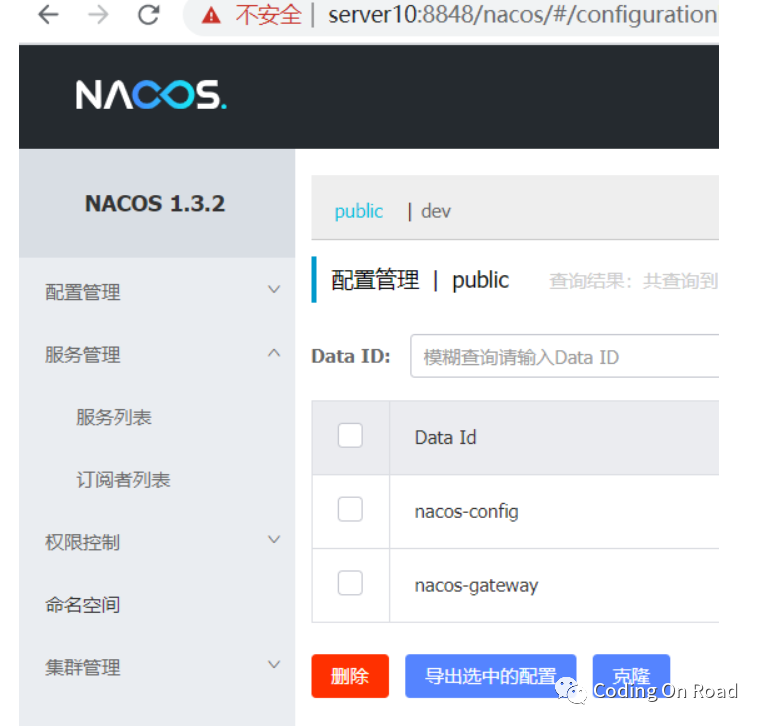
Task: Click the chevron next to 集群管理
Action: point(274,665)
